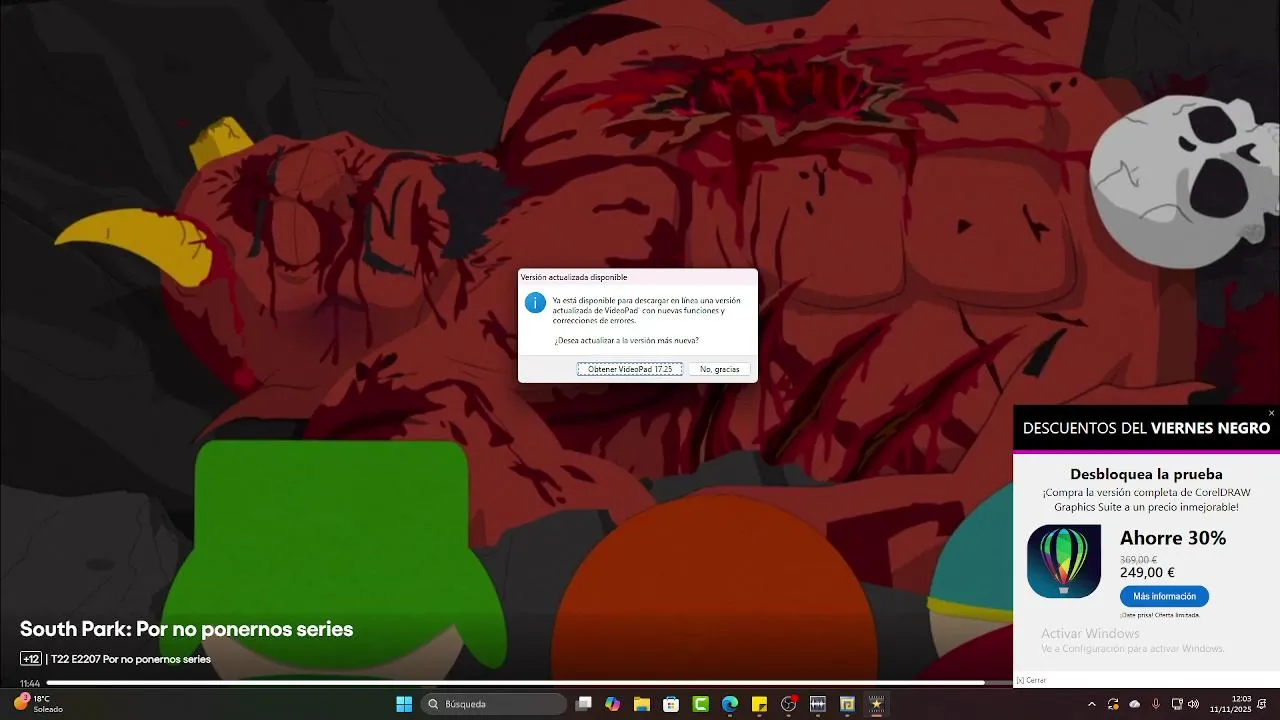1280x720 pixels.
Task: Click the sync update tray icon
Action: pos(1113,704)
